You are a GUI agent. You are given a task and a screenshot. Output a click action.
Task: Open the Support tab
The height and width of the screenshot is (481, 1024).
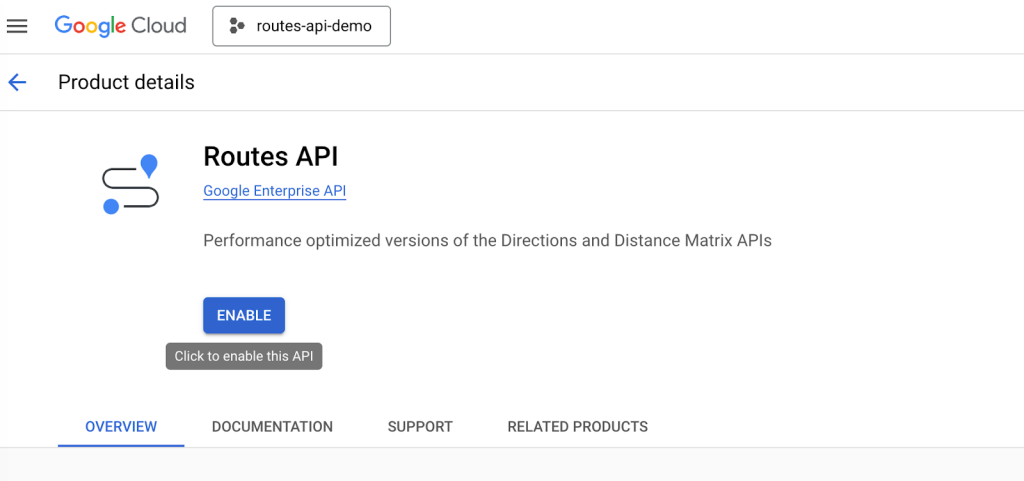(x=420, y=426)
